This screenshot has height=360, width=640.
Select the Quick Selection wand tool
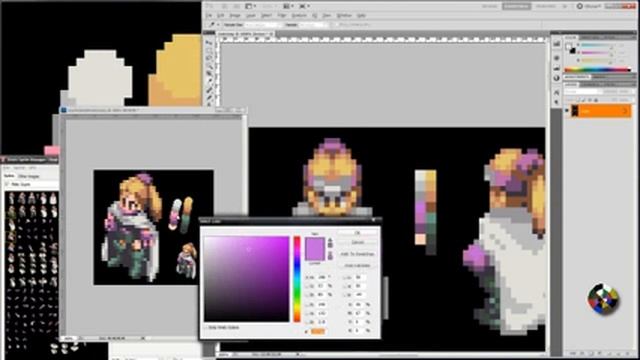[210, 66]
